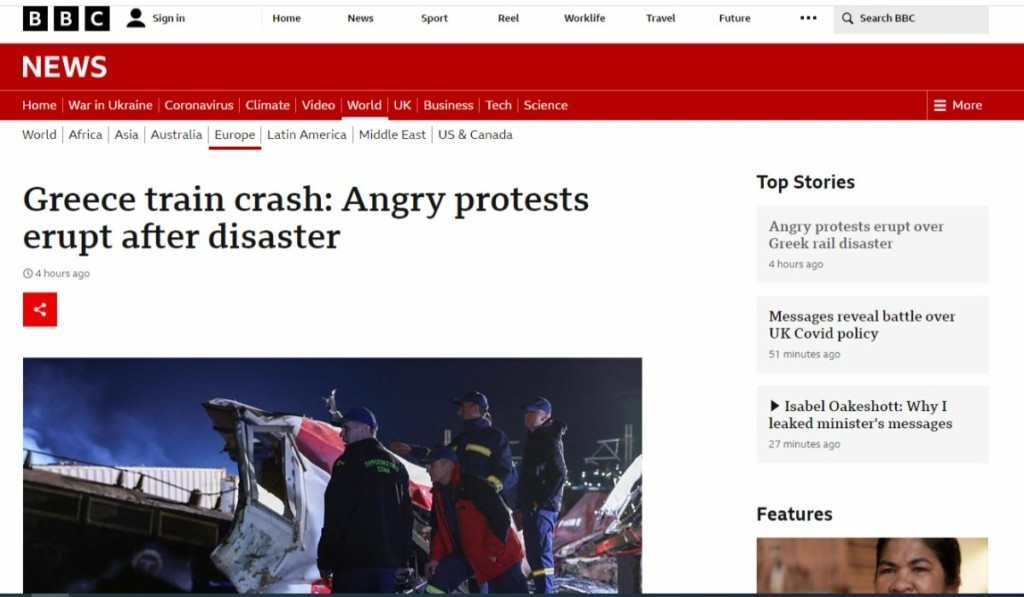Open Messages reveal battle over Covid story
This screenshot has width=1024, height=597.
pos(862,325)
